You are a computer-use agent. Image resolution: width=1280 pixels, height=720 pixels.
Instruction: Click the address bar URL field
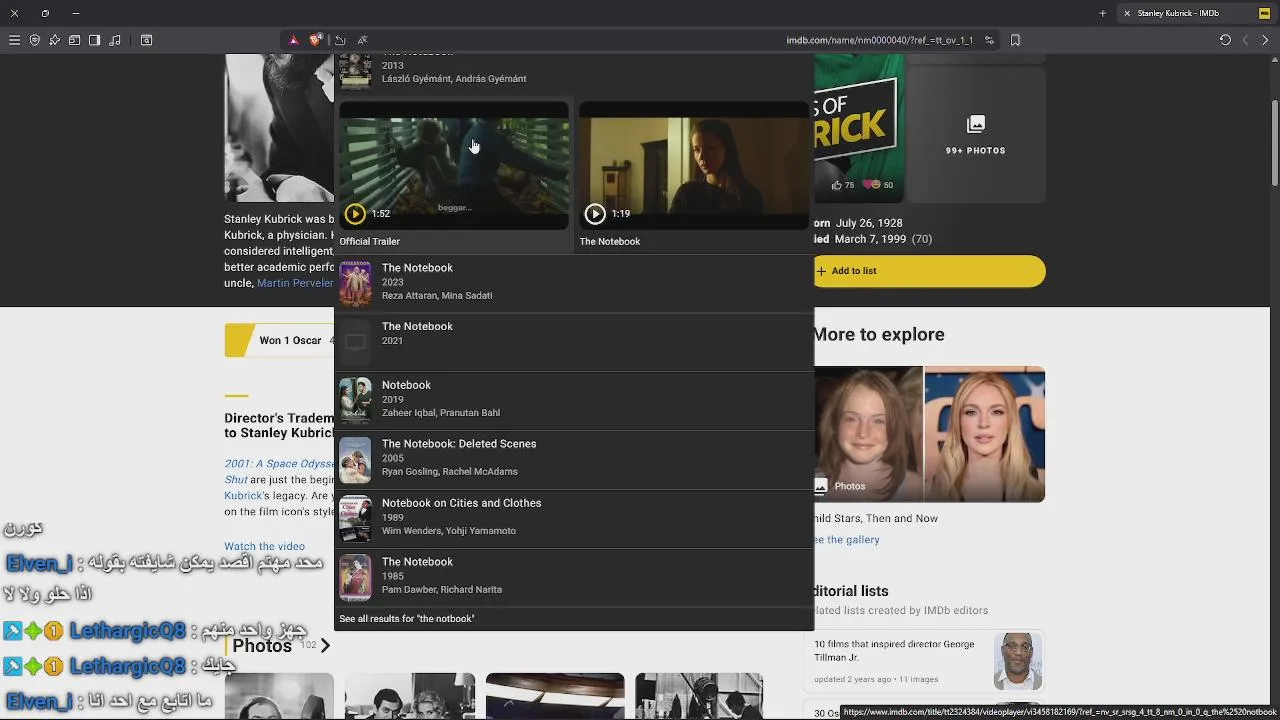879,40
